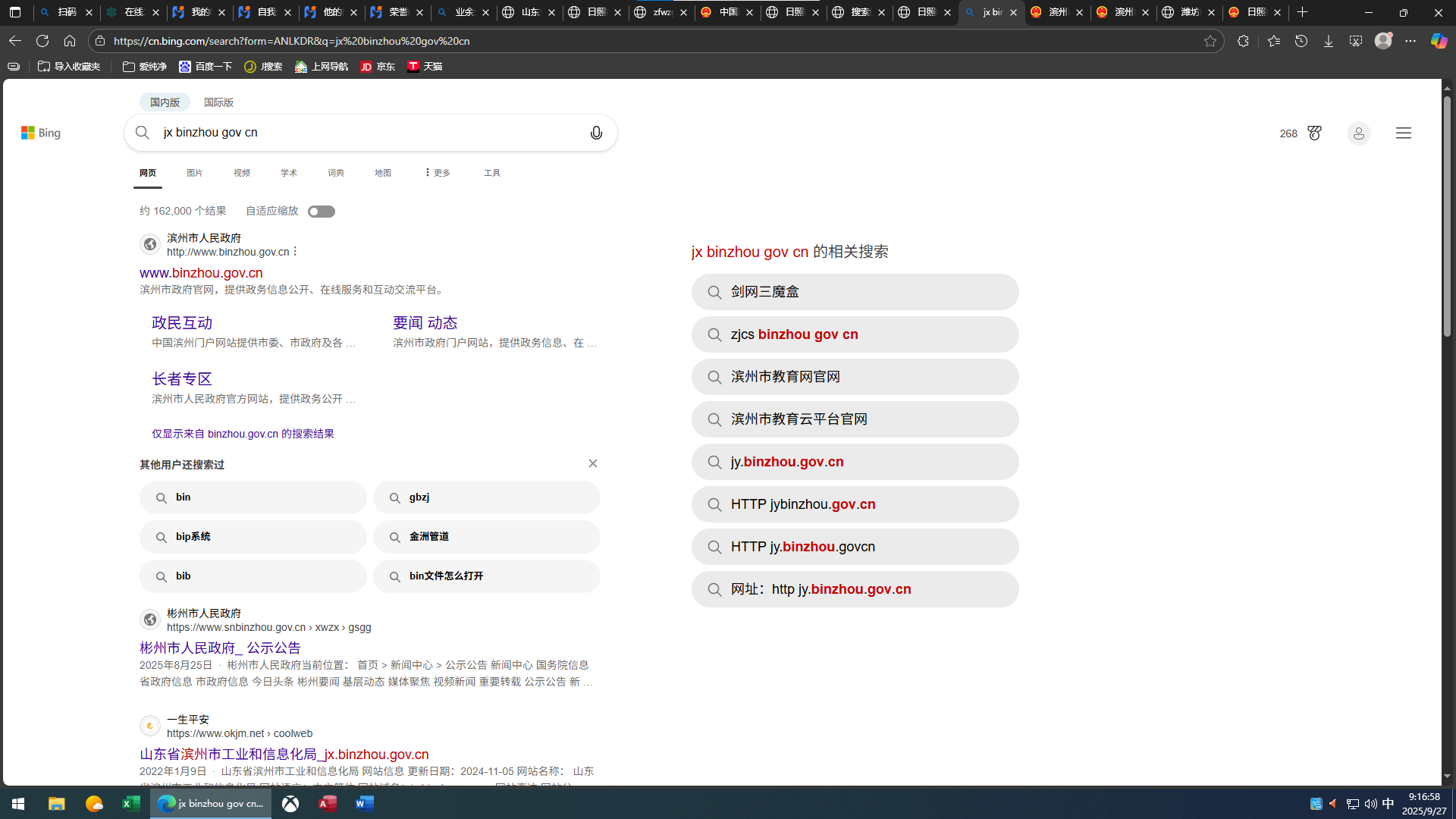
Task: Open Access app from taskbar
Action: coord(328,804)
